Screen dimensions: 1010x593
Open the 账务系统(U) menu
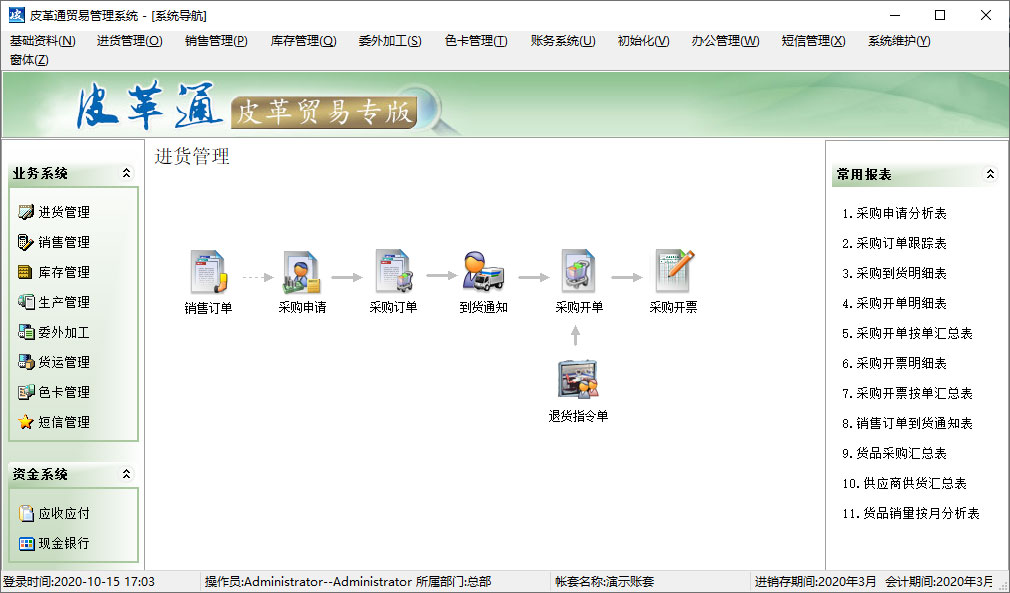click(x=563, y=41)
